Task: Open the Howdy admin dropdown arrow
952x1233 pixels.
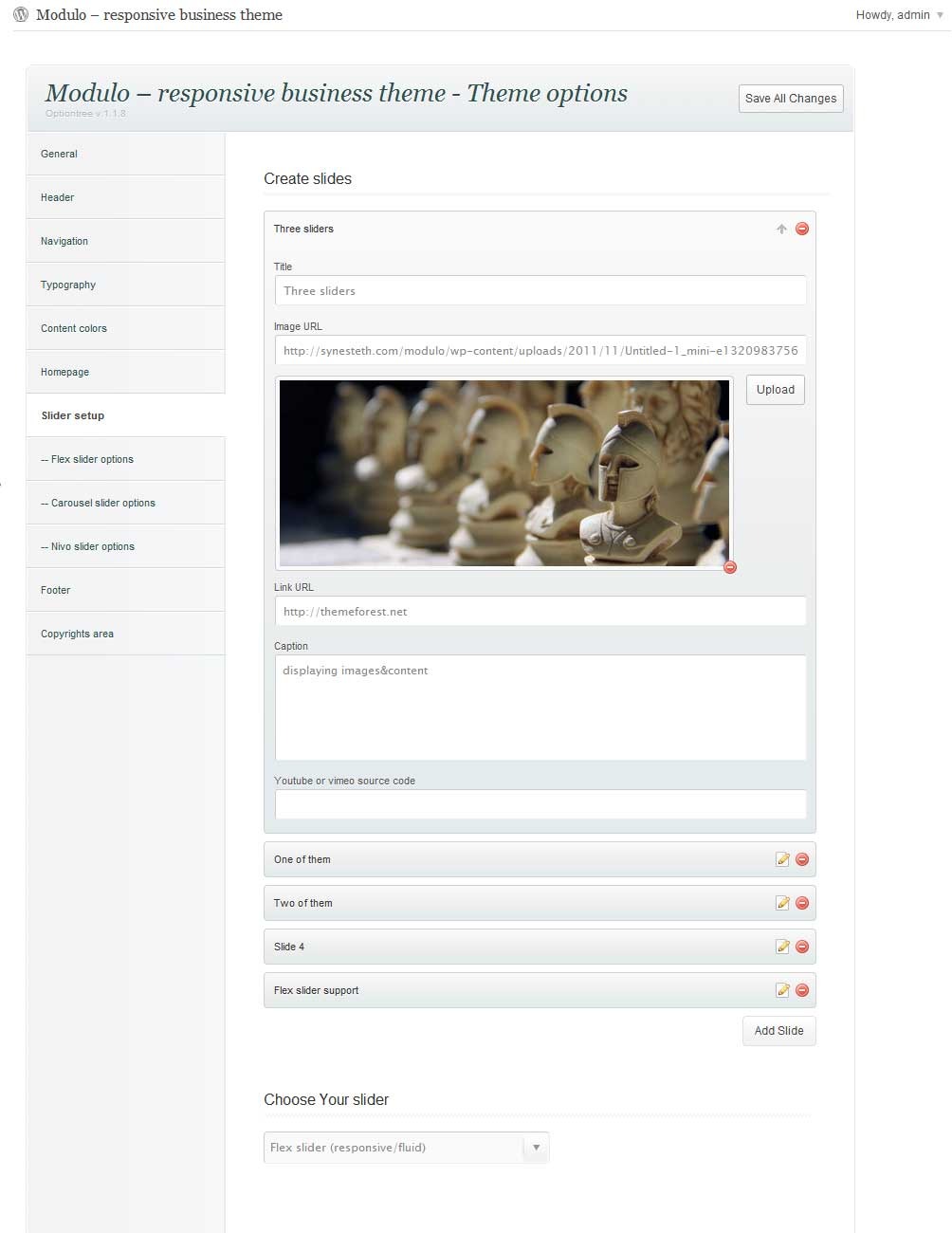Action: (940, 15)
